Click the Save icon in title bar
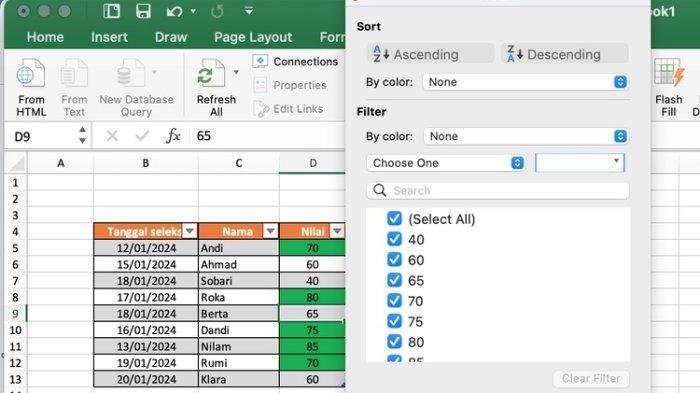The height and width of the screenshot is (393, 700). 143,11
